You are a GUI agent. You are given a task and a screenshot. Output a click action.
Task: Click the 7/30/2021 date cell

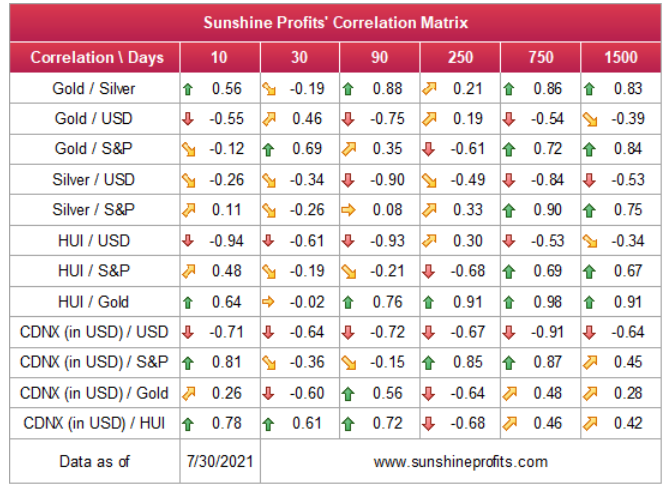(x=220, y=462)
